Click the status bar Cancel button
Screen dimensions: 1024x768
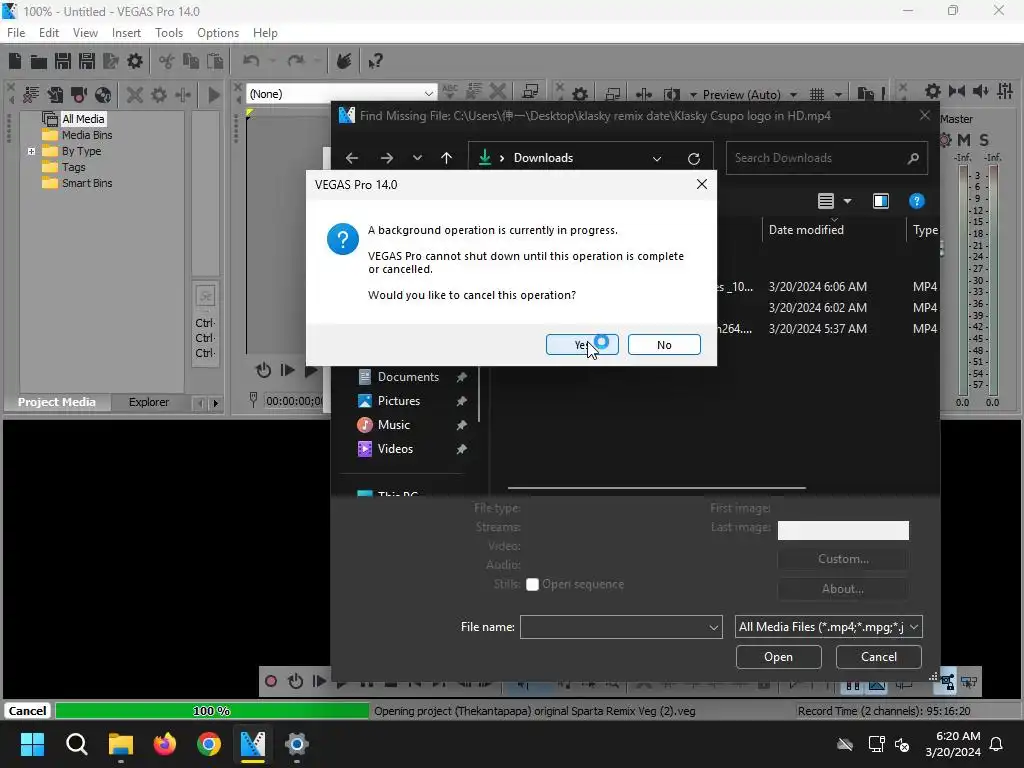[x=27, y=711]
